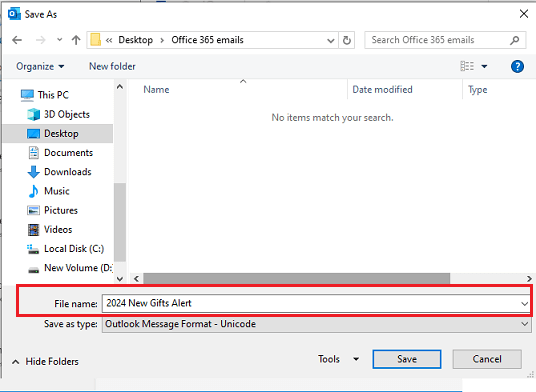Open Pictures folder in sidebar
Viewport: 536px width, 392px height.
(61, 210)
